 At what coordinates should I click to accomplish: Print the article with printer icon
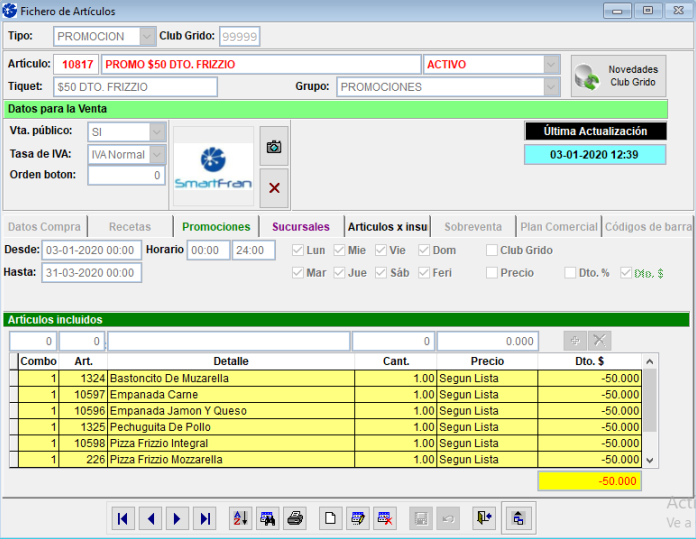pyautogui.click(x=295, y=518)
